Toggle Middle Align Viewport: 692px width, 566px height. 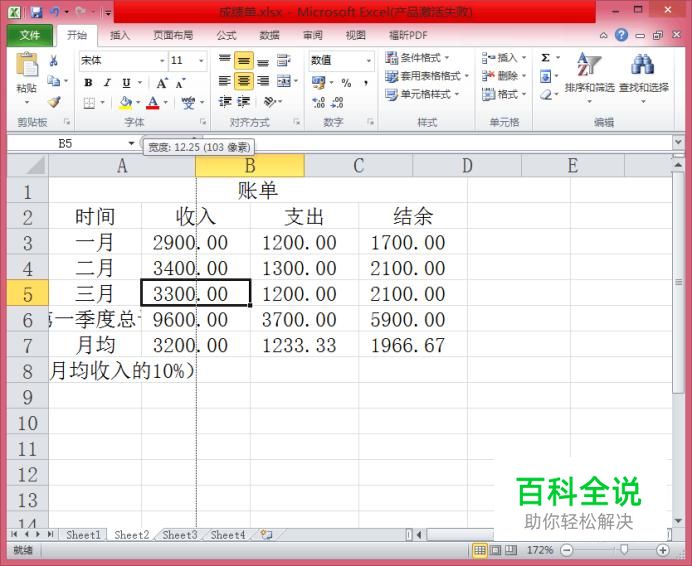(x=244, y=60)
